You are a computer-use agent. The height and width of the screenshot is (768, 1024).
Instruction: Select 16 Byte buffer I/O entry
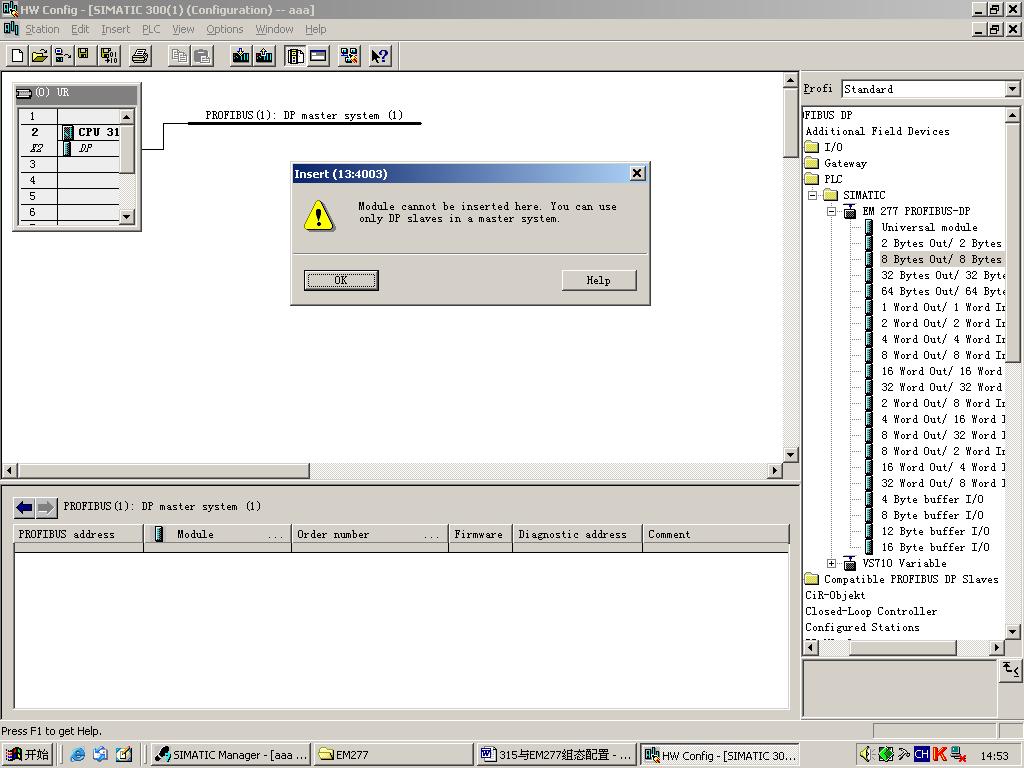point(935,547)
